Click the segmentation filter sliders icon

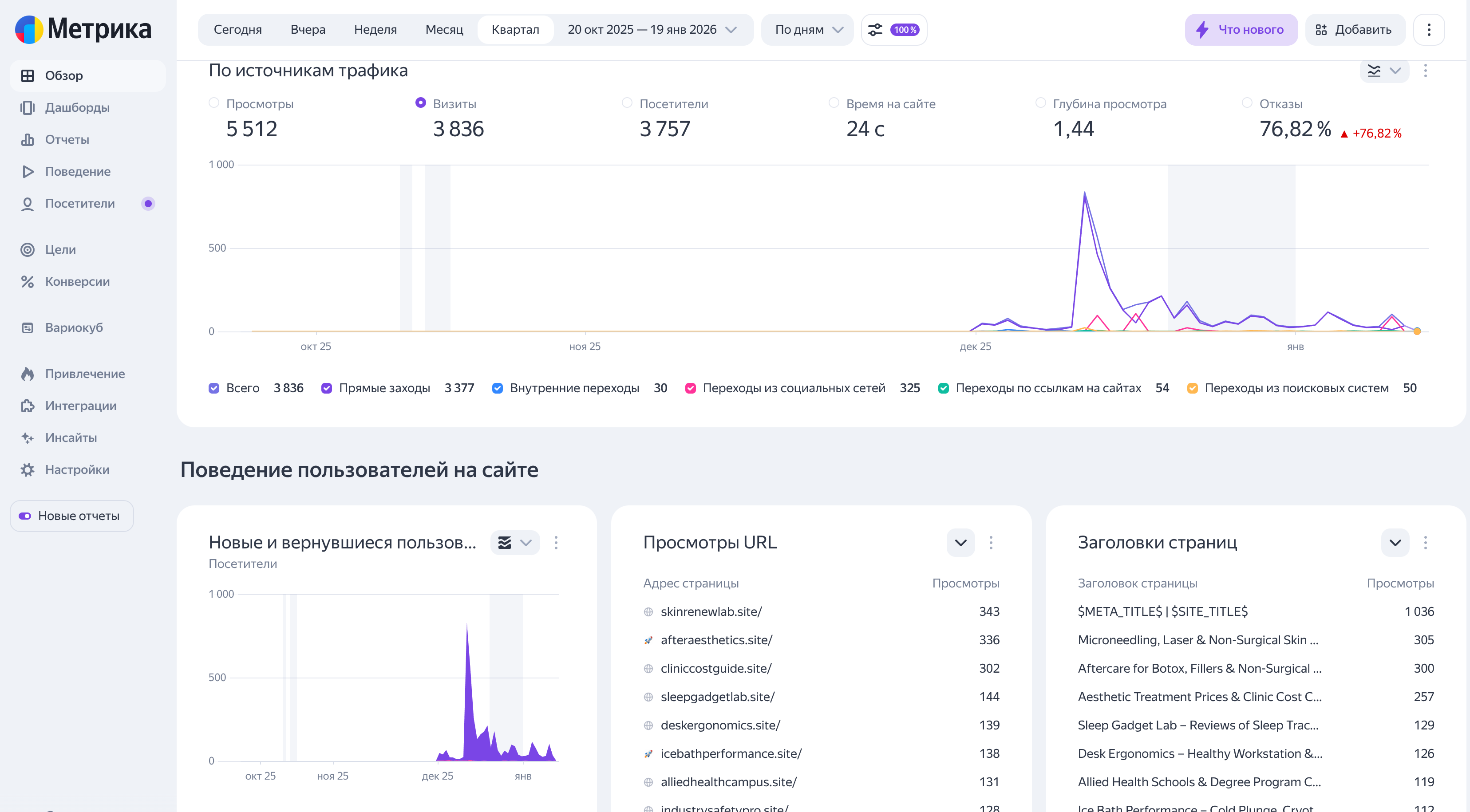[x=875, y=30]
